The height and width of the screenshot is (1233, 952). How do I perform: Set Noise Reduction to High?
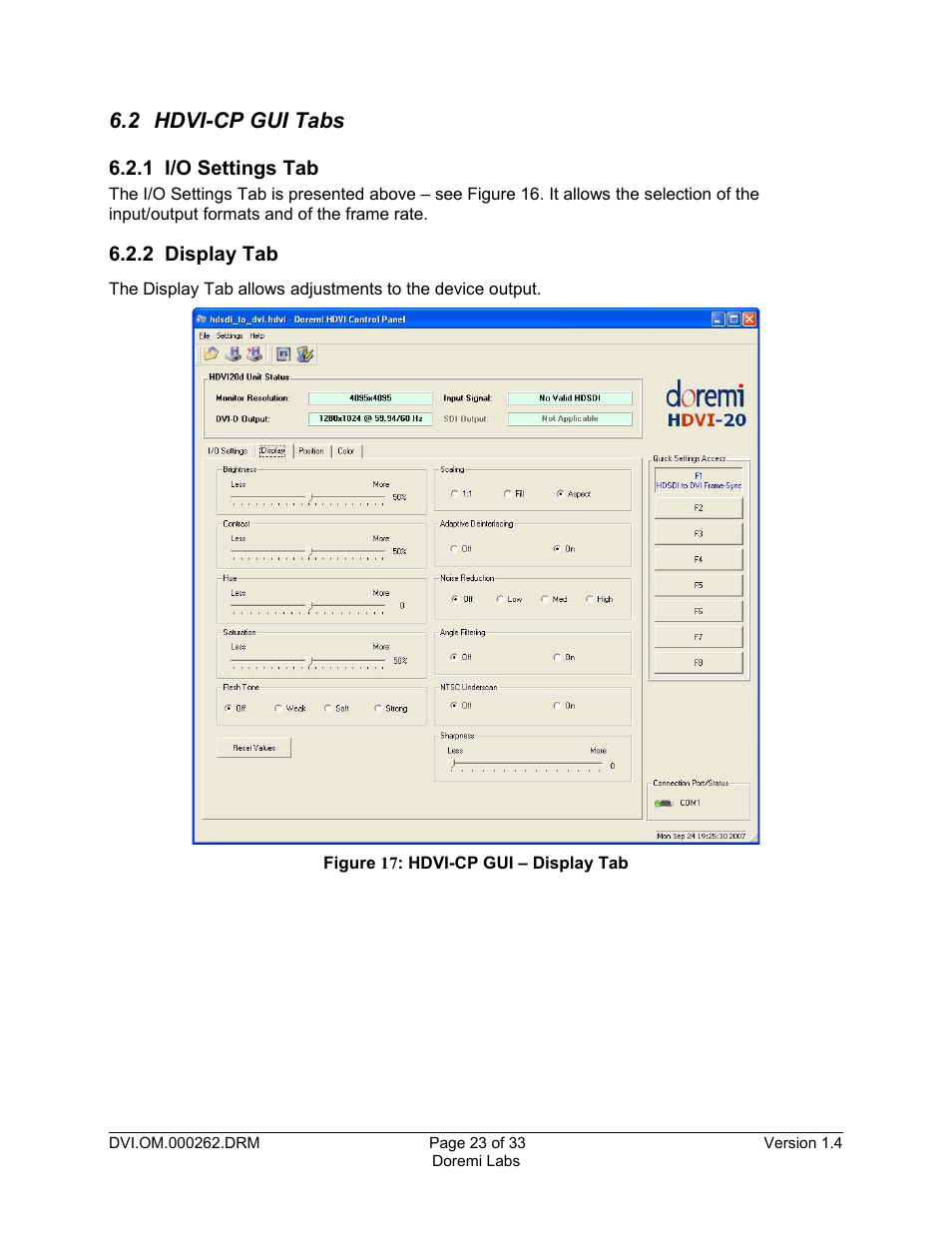click(589, 599)
